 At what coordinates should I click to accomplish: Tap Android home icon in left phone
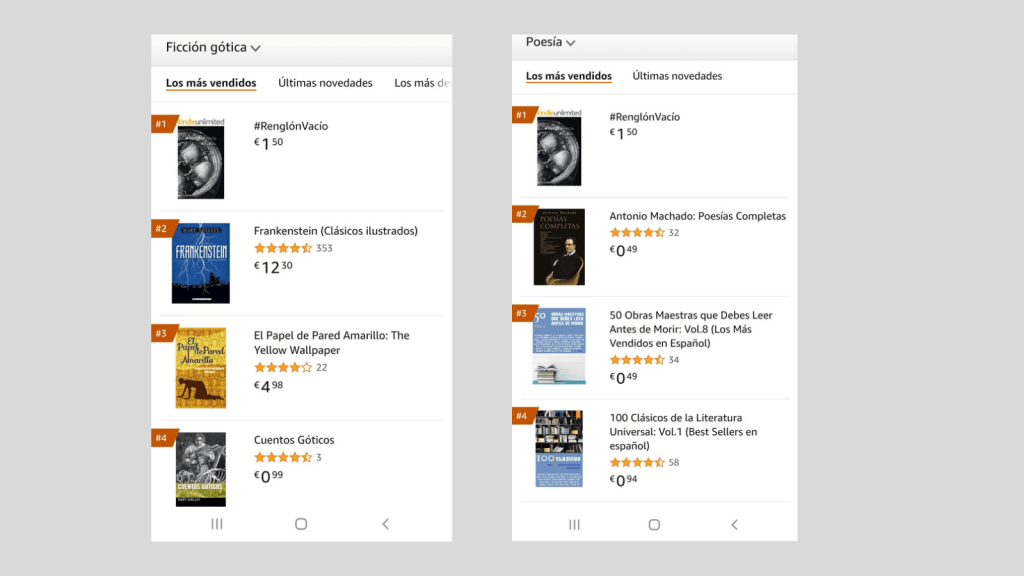301,524
